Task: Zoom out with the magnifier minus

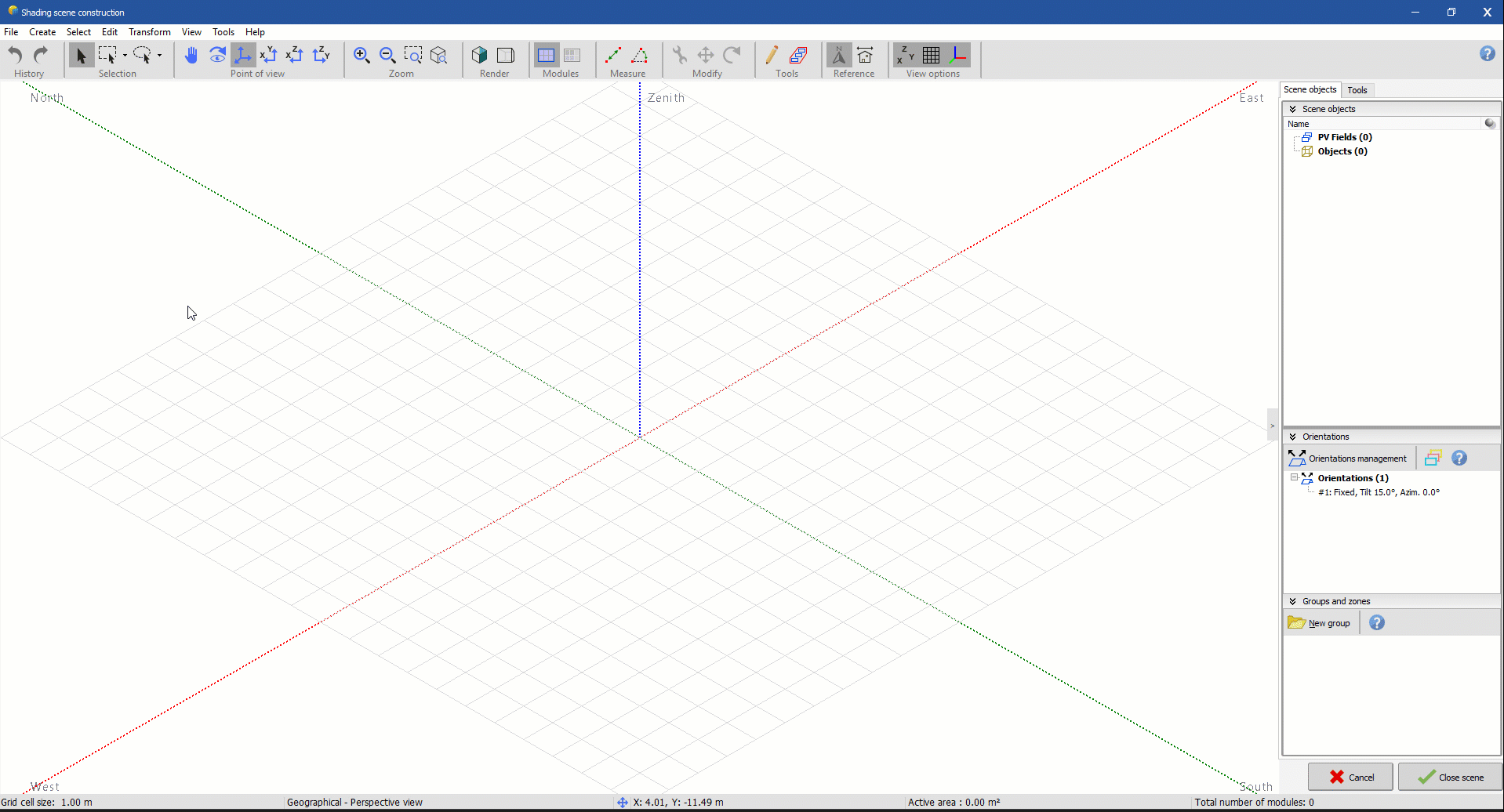Action: click(387, 55)
